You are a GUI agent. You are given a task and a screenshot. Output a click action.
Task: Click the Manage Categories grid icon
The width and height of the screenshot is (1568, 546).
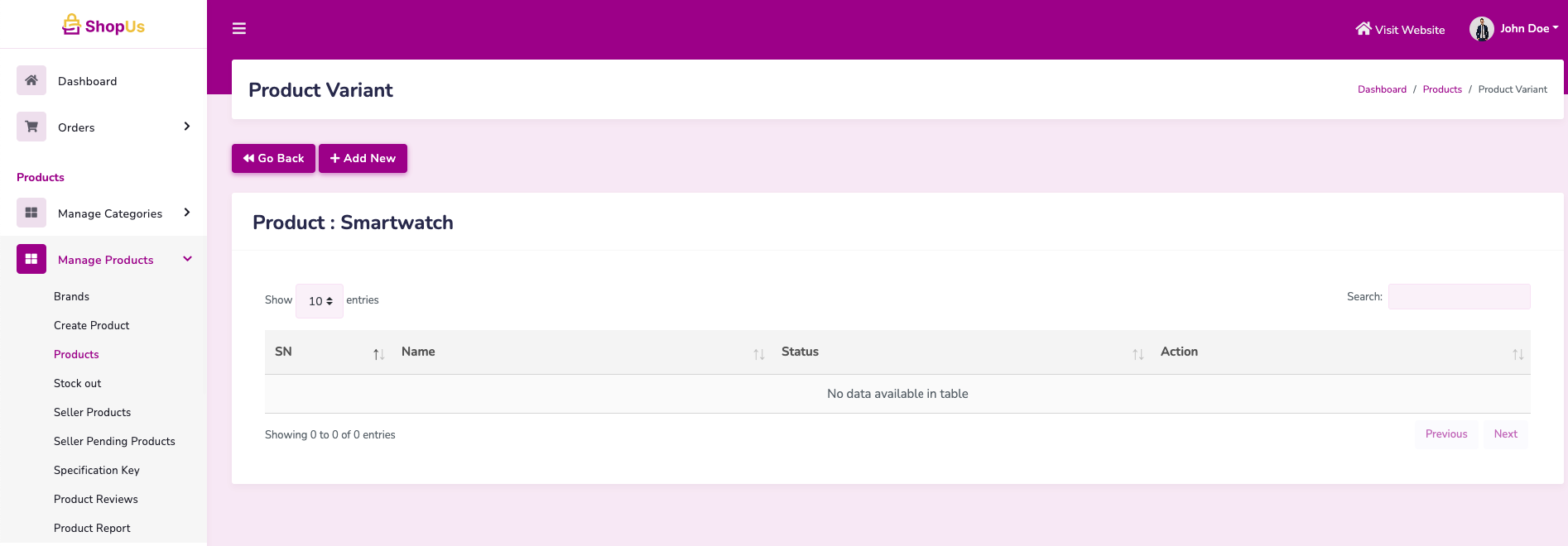click(x=31, y=213)
